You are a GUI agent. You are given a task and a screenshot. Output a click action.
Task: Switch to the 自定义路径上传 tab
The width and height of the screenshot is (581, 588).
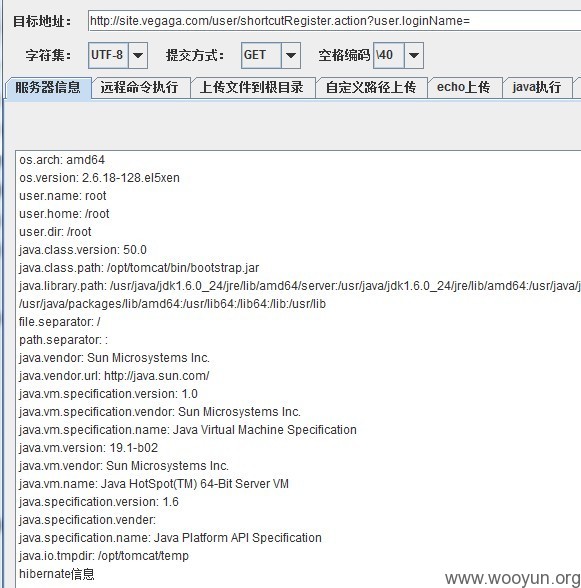(371, 88)
